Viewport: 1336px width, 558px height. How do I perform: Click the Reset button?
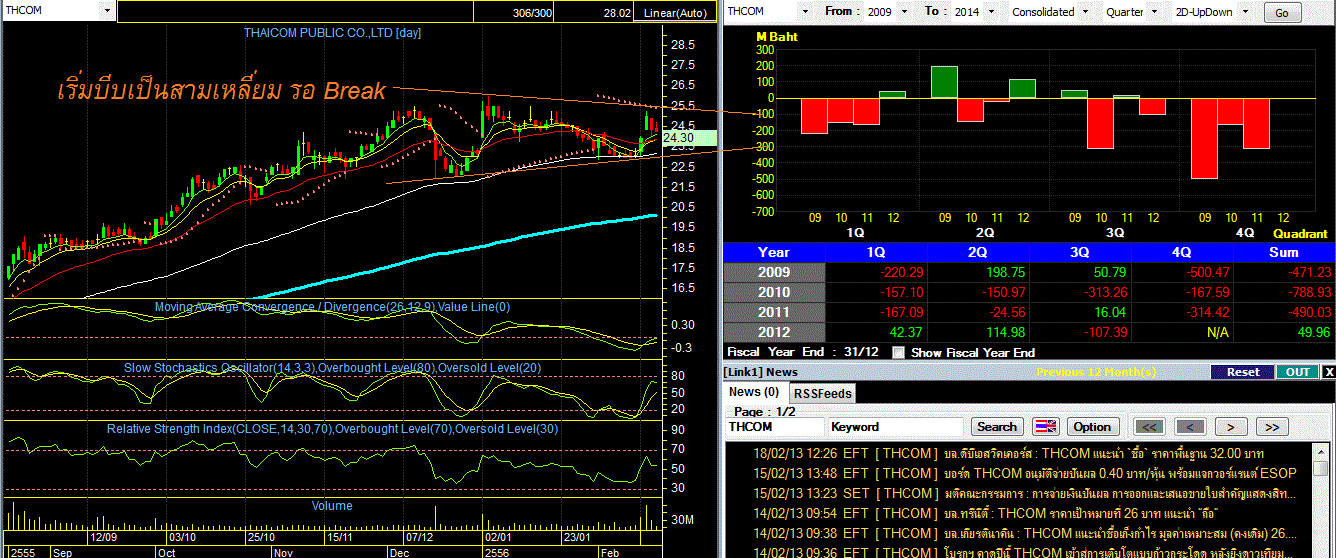pyautogui.click(x=1243, y=372)
